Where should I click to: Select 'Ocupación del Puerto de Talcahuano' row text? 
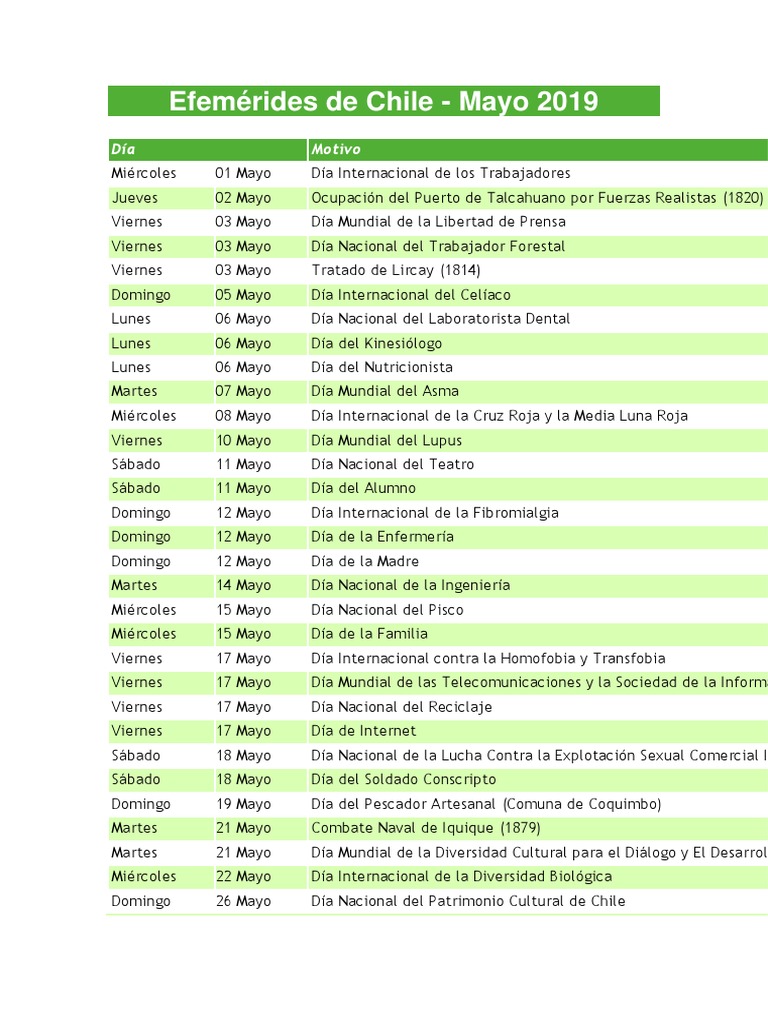click(537, 198)
